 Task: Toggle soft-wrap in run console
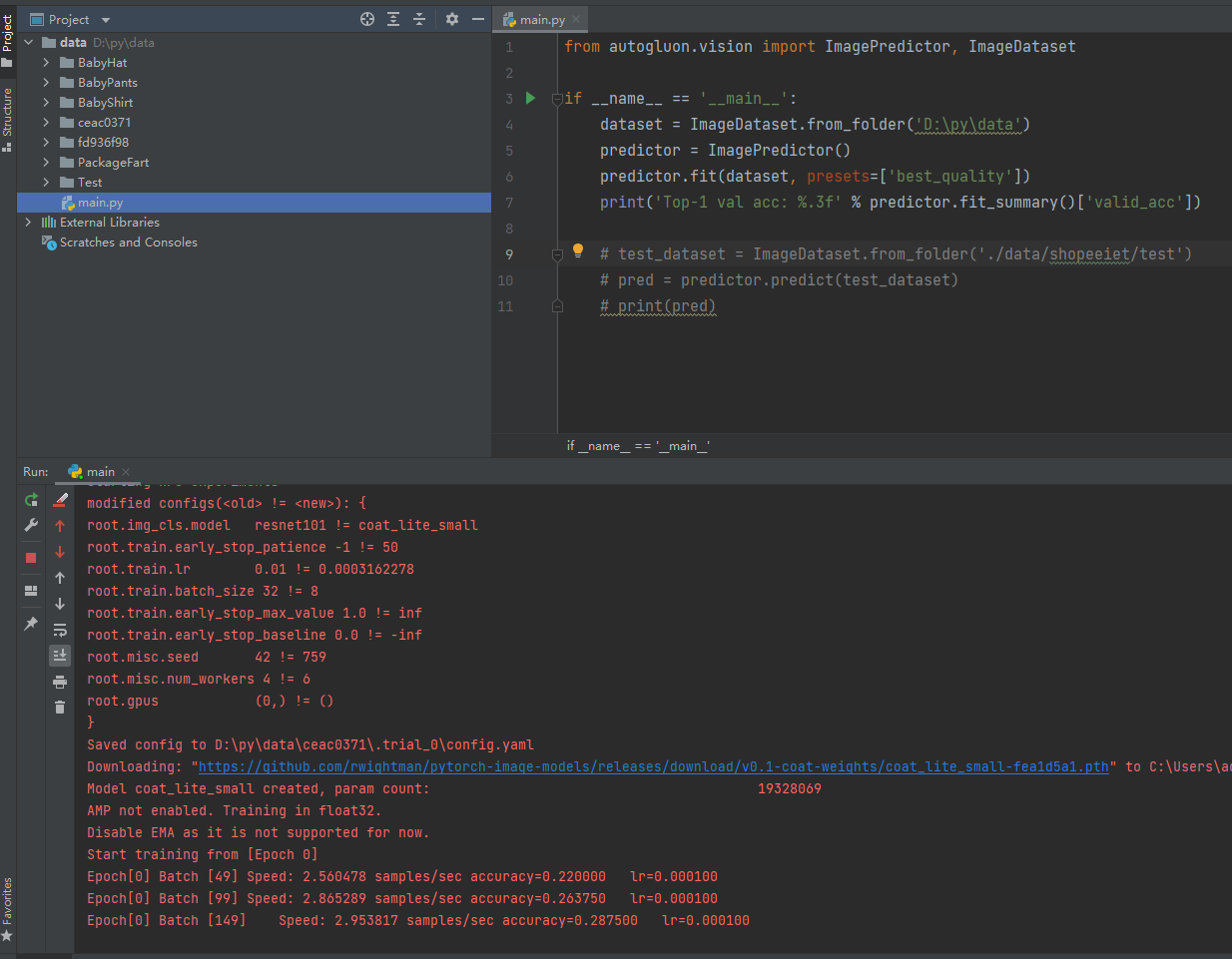[x=60, y=630]
